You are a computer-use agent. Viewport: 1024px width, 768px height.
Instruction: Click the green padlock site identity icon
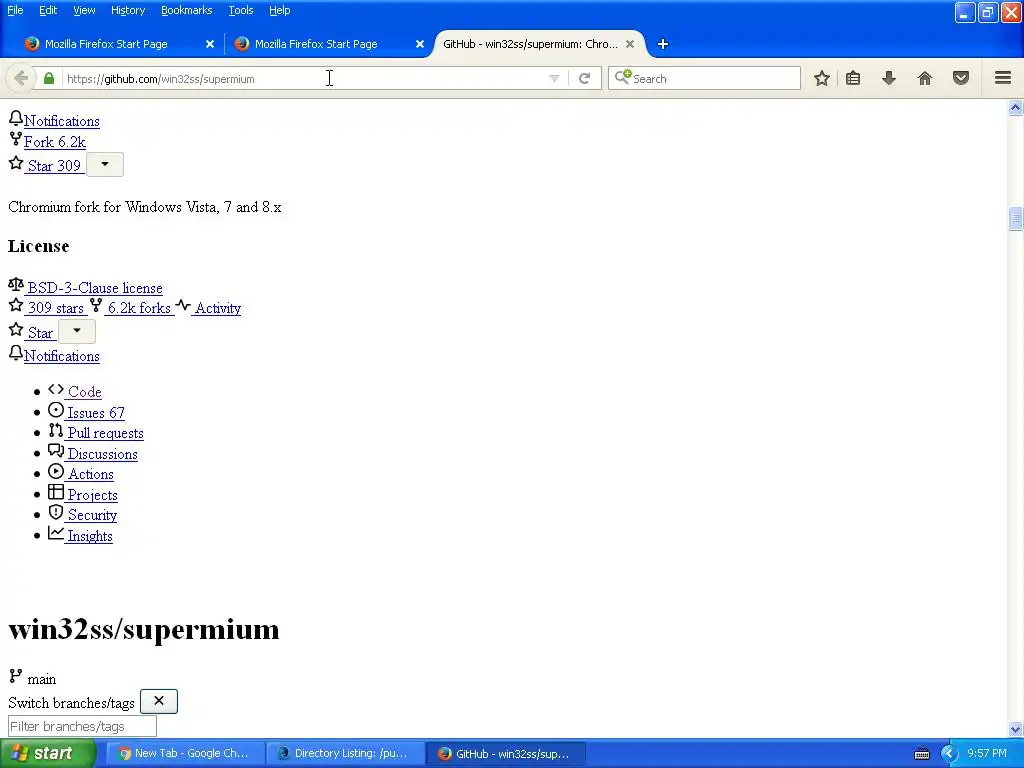point(49,78)
